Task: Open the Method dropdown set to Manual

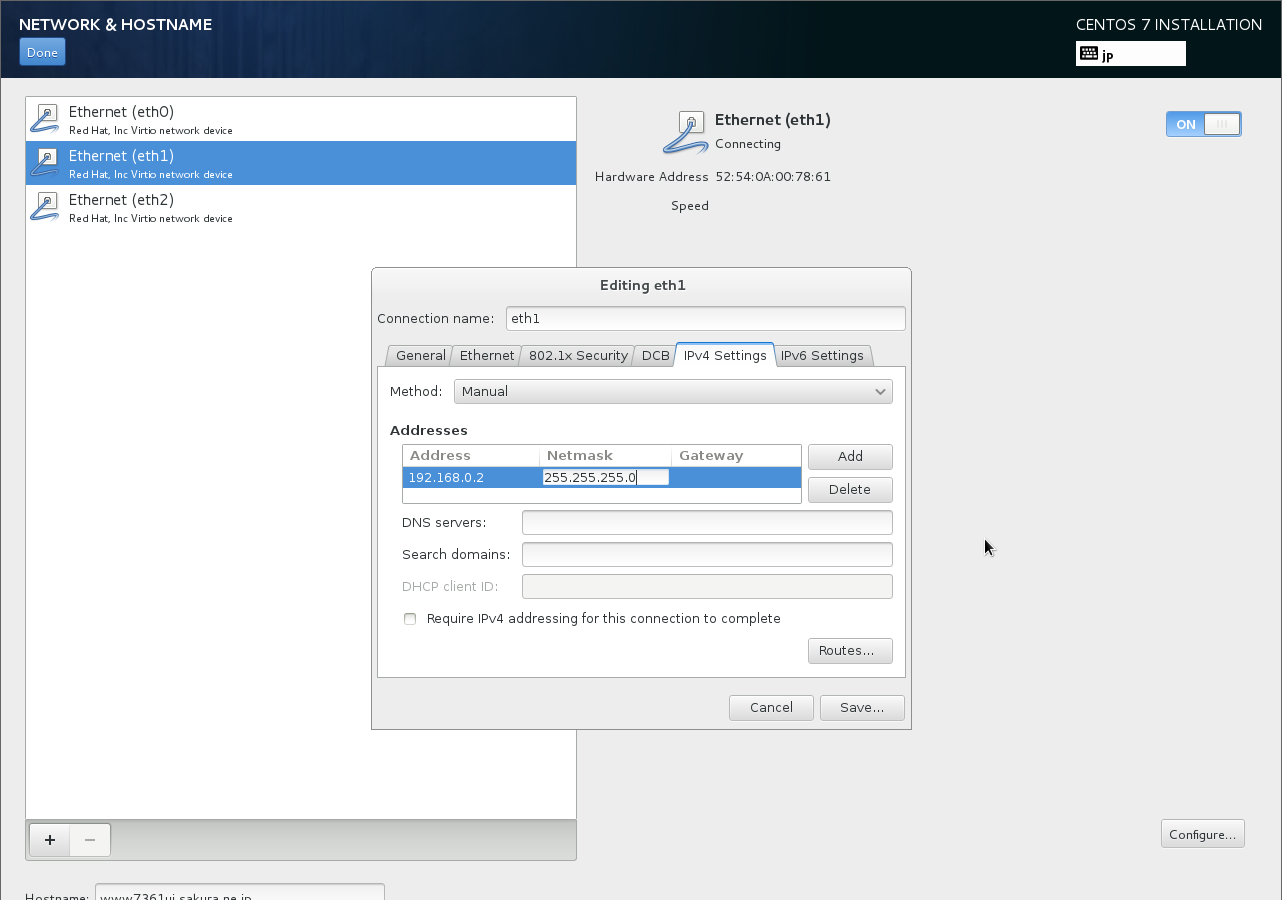Action: coord(672,392)
